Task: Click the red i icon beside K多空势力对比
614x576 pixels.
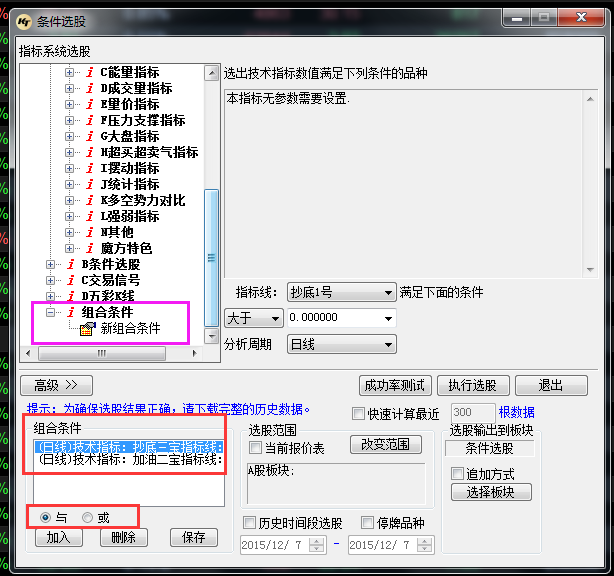Action: 90,200
